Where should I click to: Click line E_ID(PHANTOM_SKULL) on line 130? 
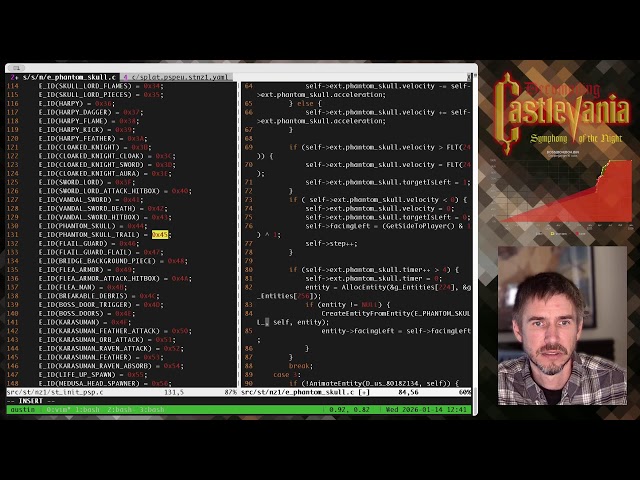93,226
